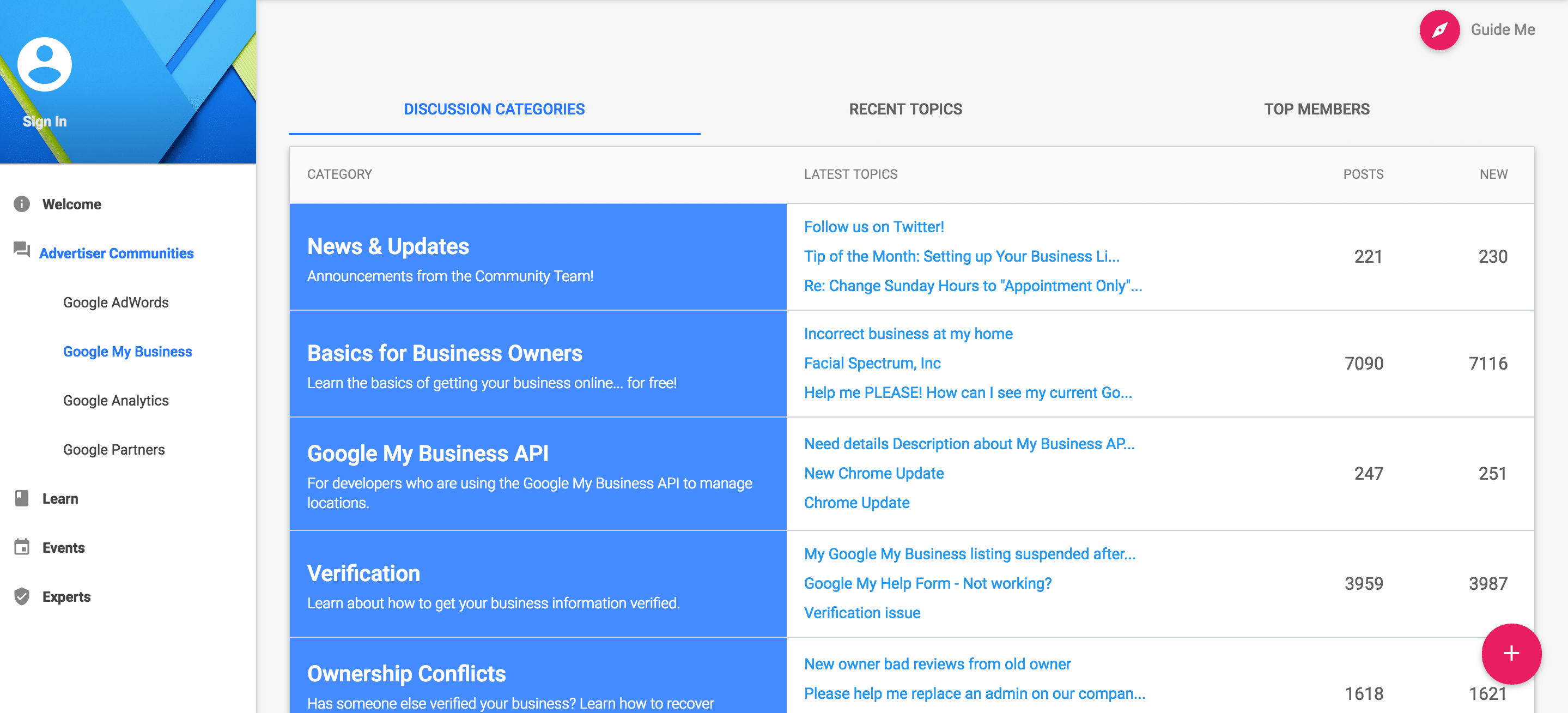Select Google Analytics in sidebar
This screenshot has height=713, width=1568.
[116, 401]
